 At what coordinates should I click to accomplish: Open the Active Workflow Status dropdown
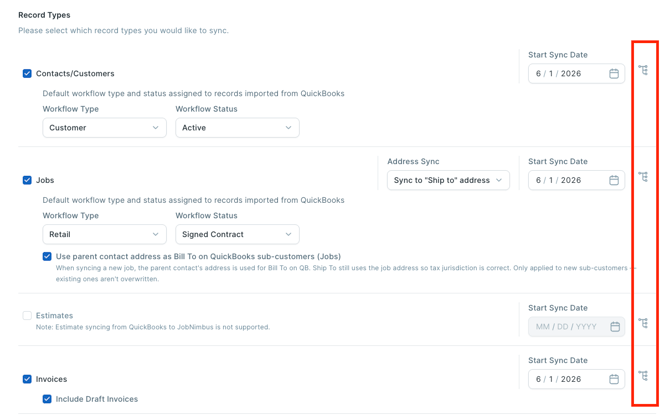tap(237, 128)
